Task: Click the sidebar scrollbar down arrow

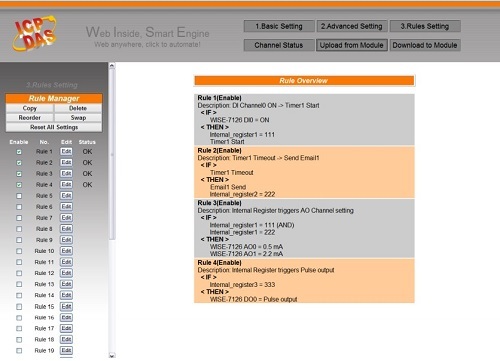Action: [x=112, y=356]
